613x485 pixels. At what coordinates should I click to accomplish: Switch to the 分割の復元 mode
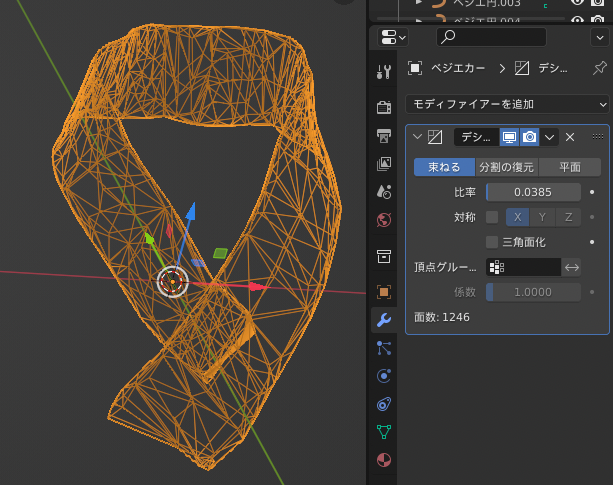tap(507, 167)
